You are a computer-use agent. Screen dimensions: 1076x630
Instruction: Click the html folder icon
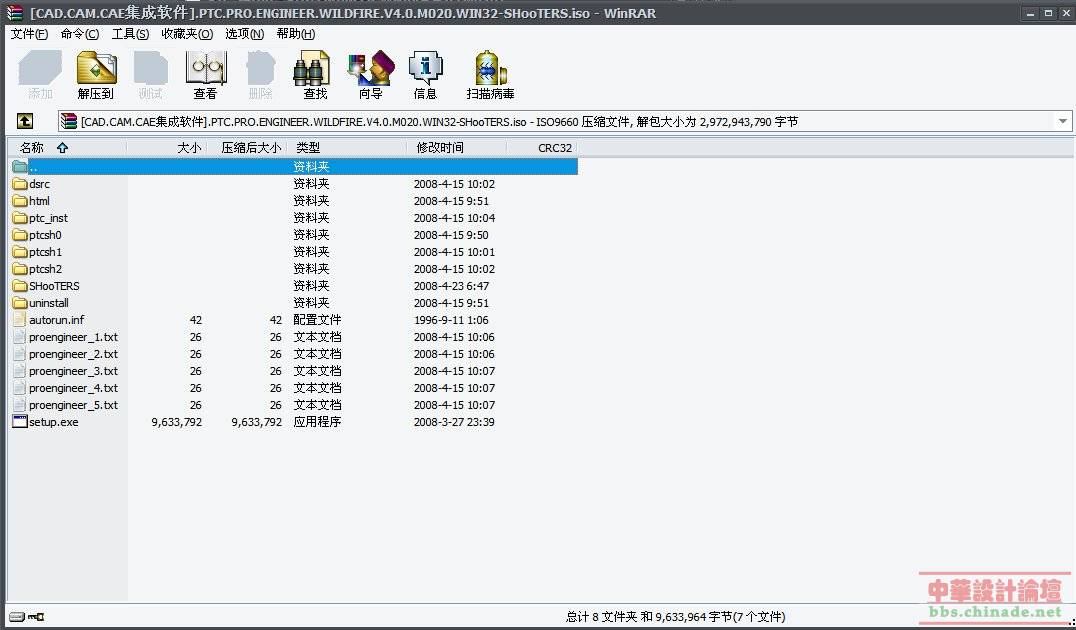pos(20,201)
